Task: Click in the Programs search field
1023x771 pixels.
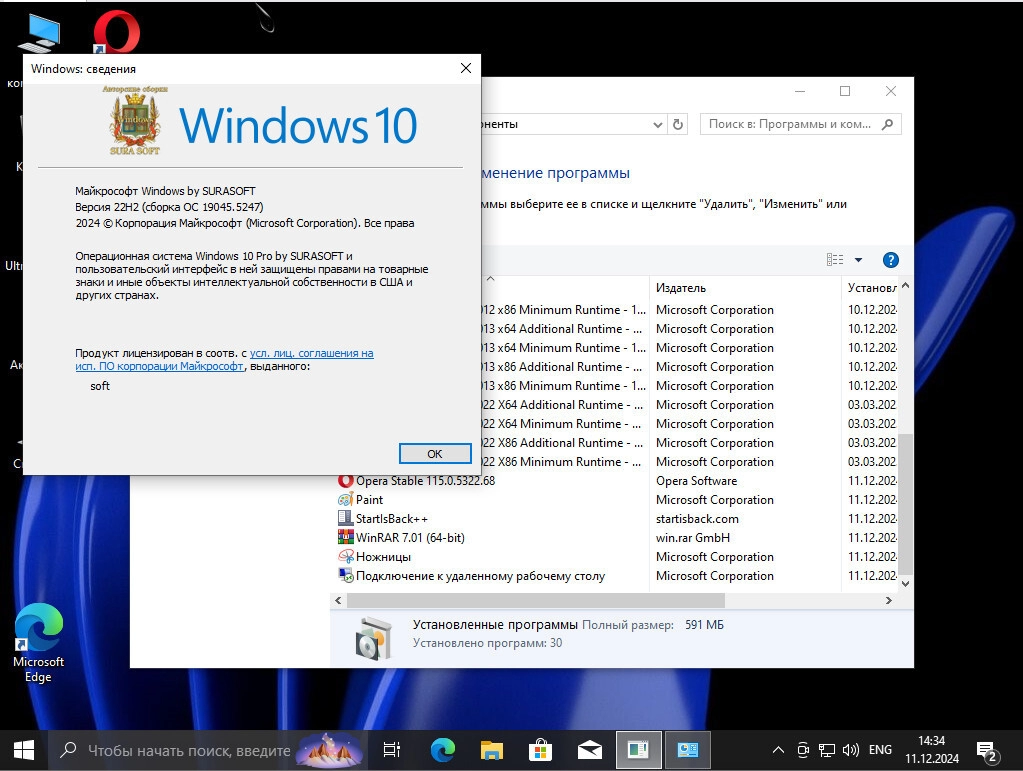Action: click(x=790, y=125)
